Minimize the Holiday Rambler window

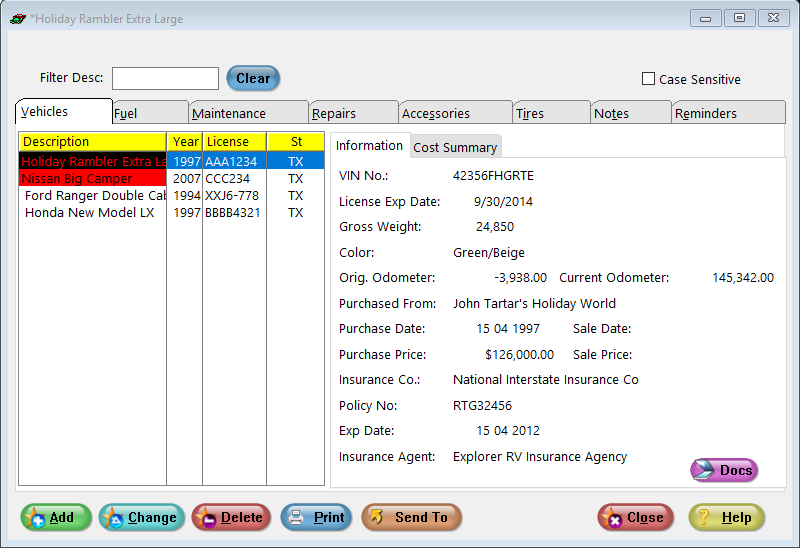click(x=706, y=18)
